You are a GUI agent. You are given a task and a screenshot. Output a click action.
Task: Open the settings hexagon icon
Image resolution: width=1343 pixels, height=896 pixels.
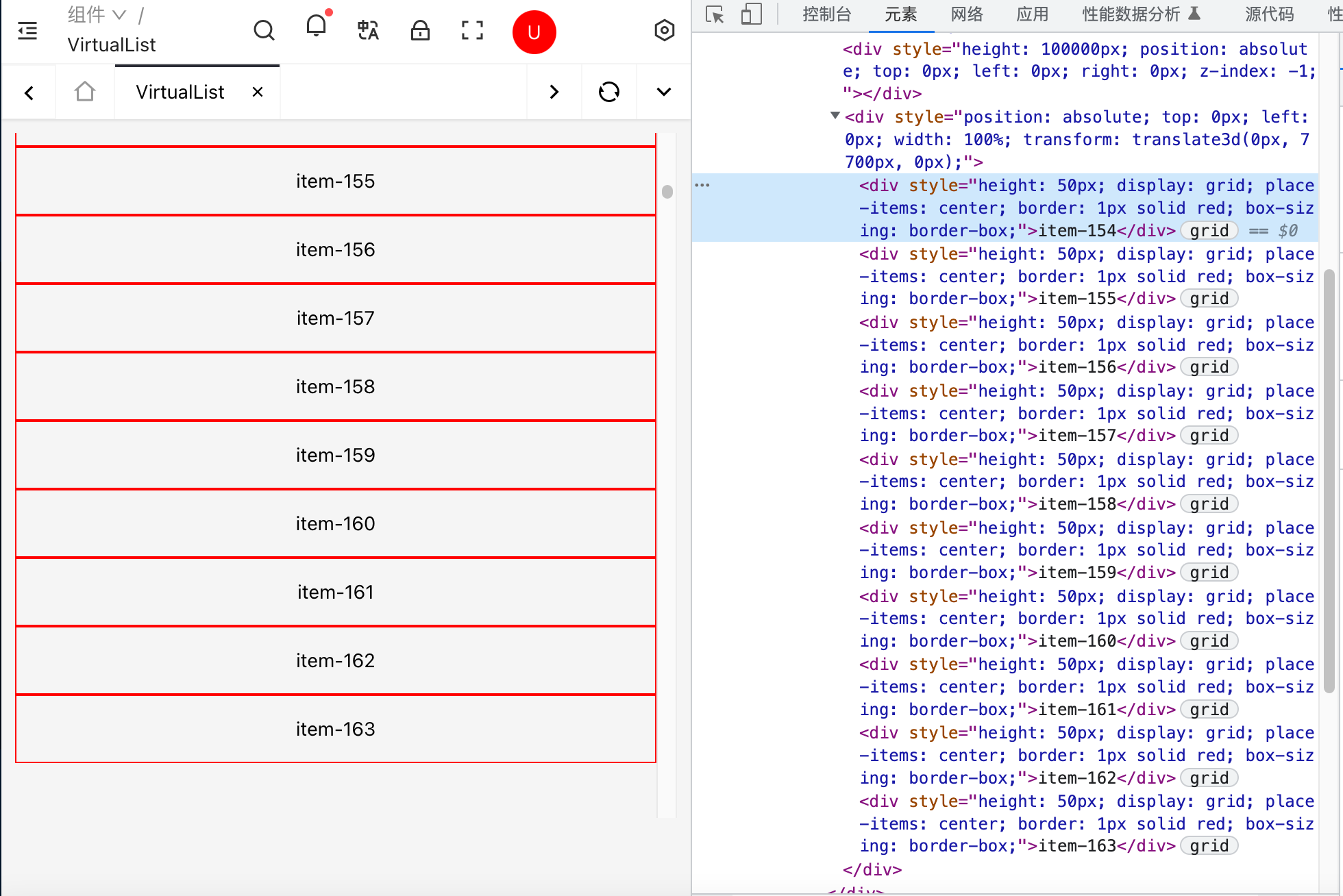664,31
